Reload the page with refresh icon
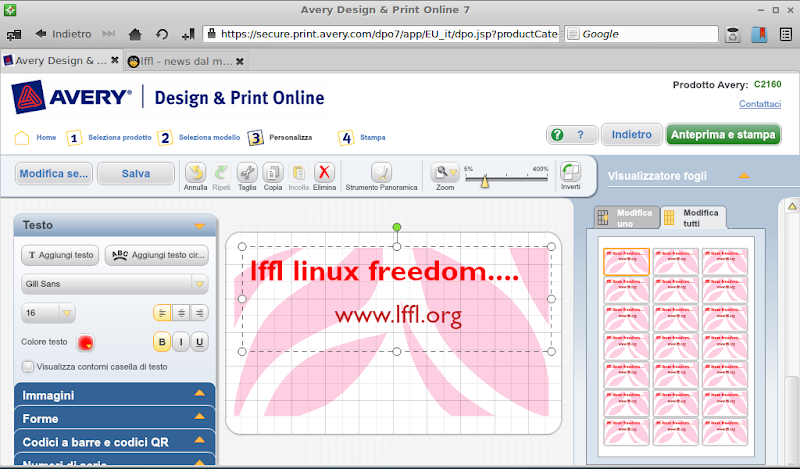 [x=162, y=34]
